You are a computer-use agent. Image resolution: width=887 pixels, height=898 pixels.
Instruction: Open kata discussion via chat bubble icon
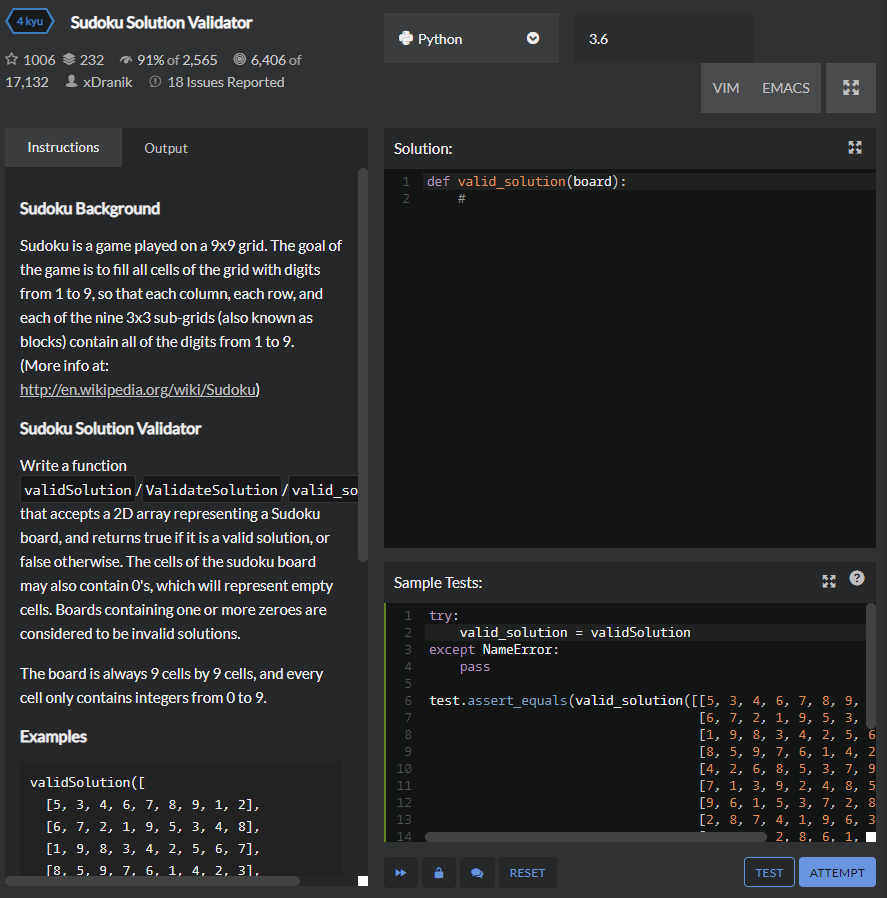tap(477, 872)
